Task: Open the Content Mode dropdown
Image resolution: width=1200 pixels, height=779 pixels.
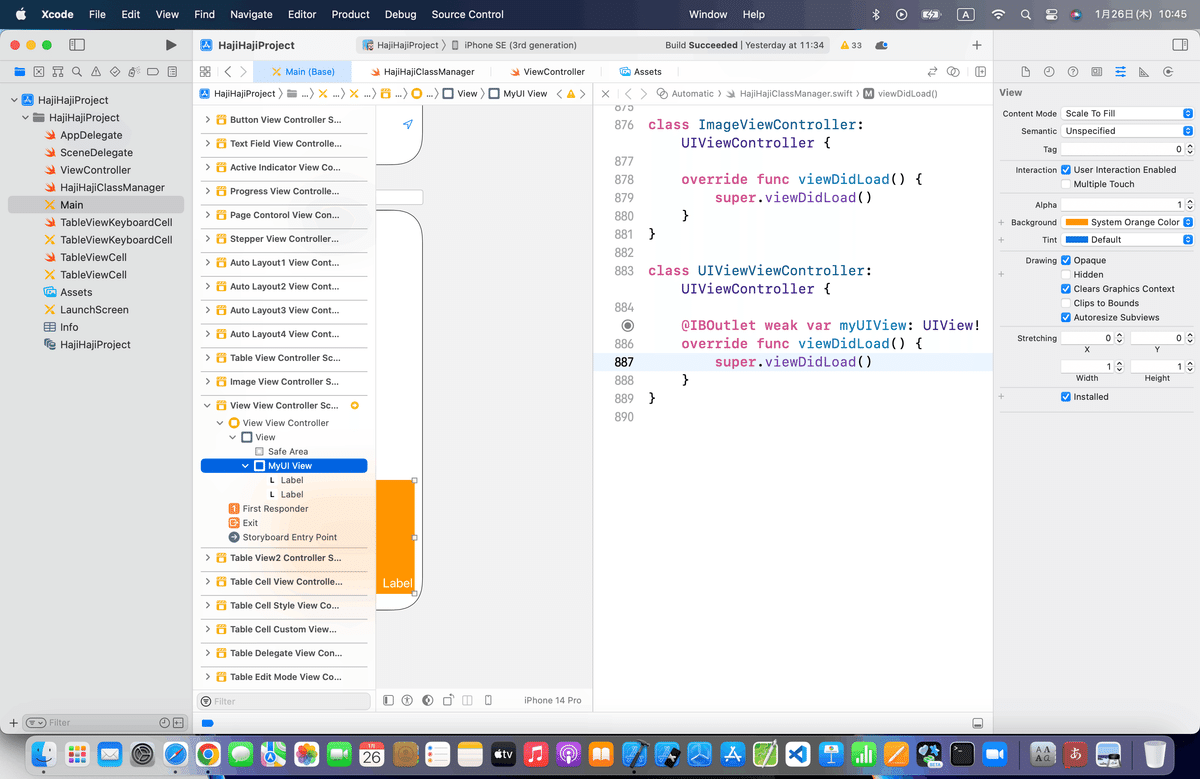Action: (1127, 114)
